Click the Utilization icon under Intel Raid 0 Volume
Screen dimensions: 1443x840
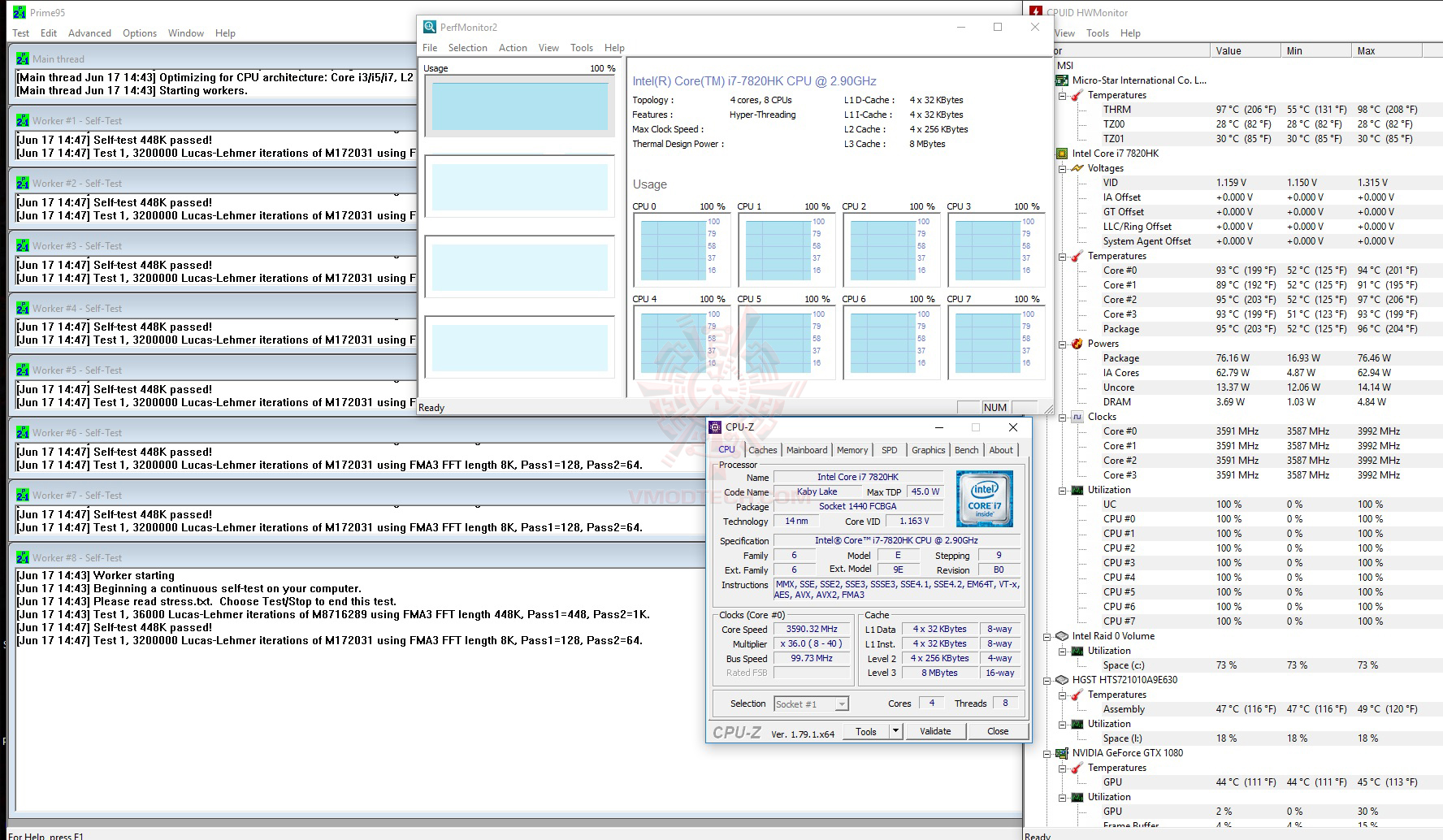tap(1077, 651)
